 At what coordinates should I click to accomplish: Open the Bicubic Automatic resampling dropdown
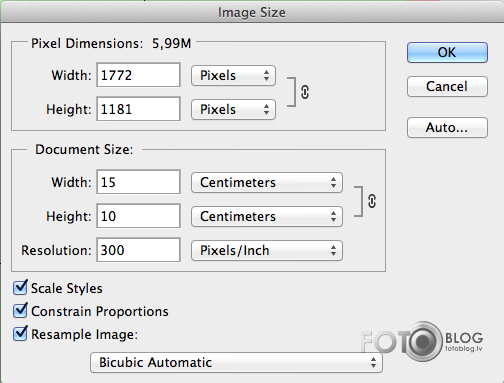[236, 363]
